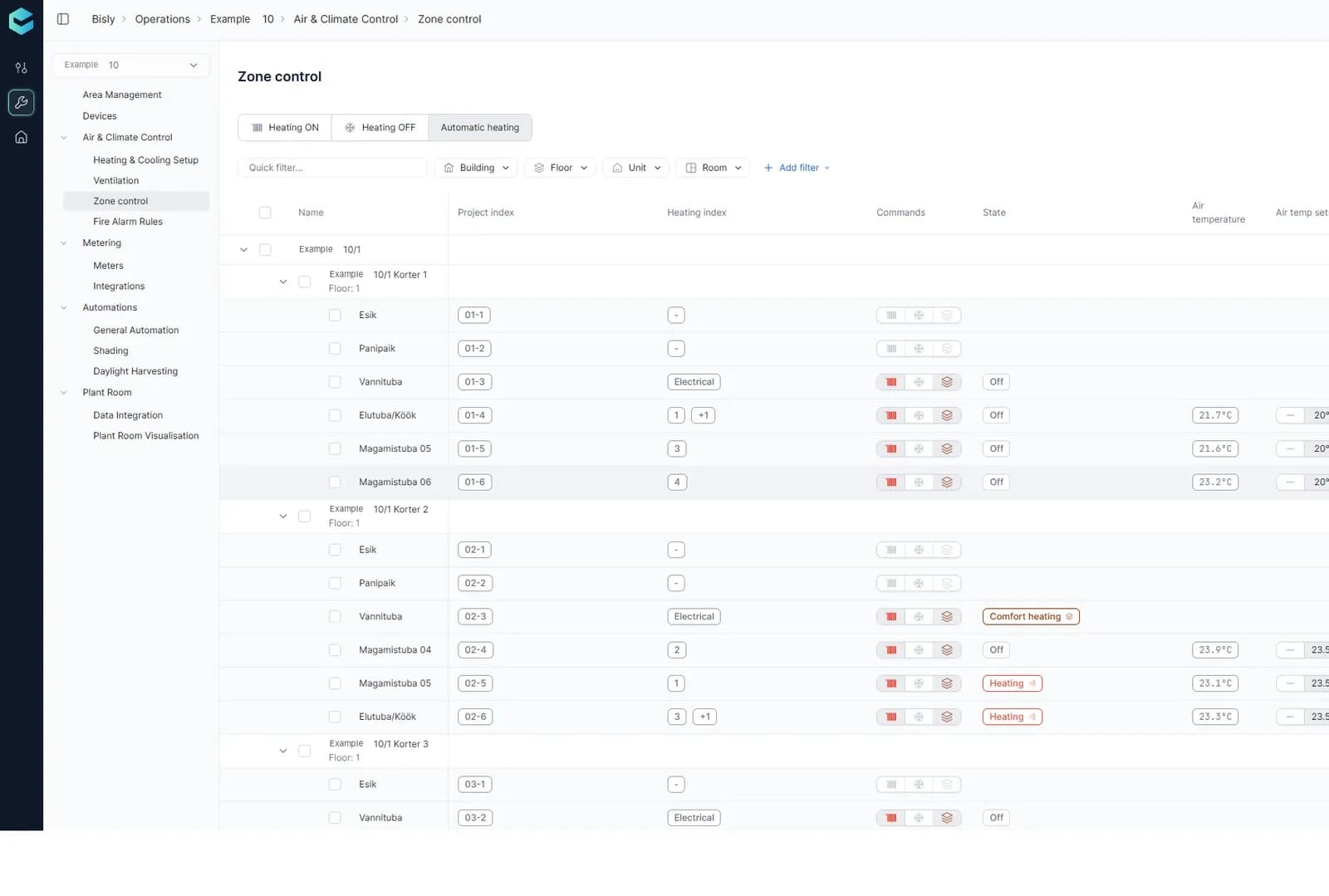Image resolution: width=1329 pixels, height=896 pixels.
Task: Tick the select-all checkbox in table header
Action: tap(265, 213)
